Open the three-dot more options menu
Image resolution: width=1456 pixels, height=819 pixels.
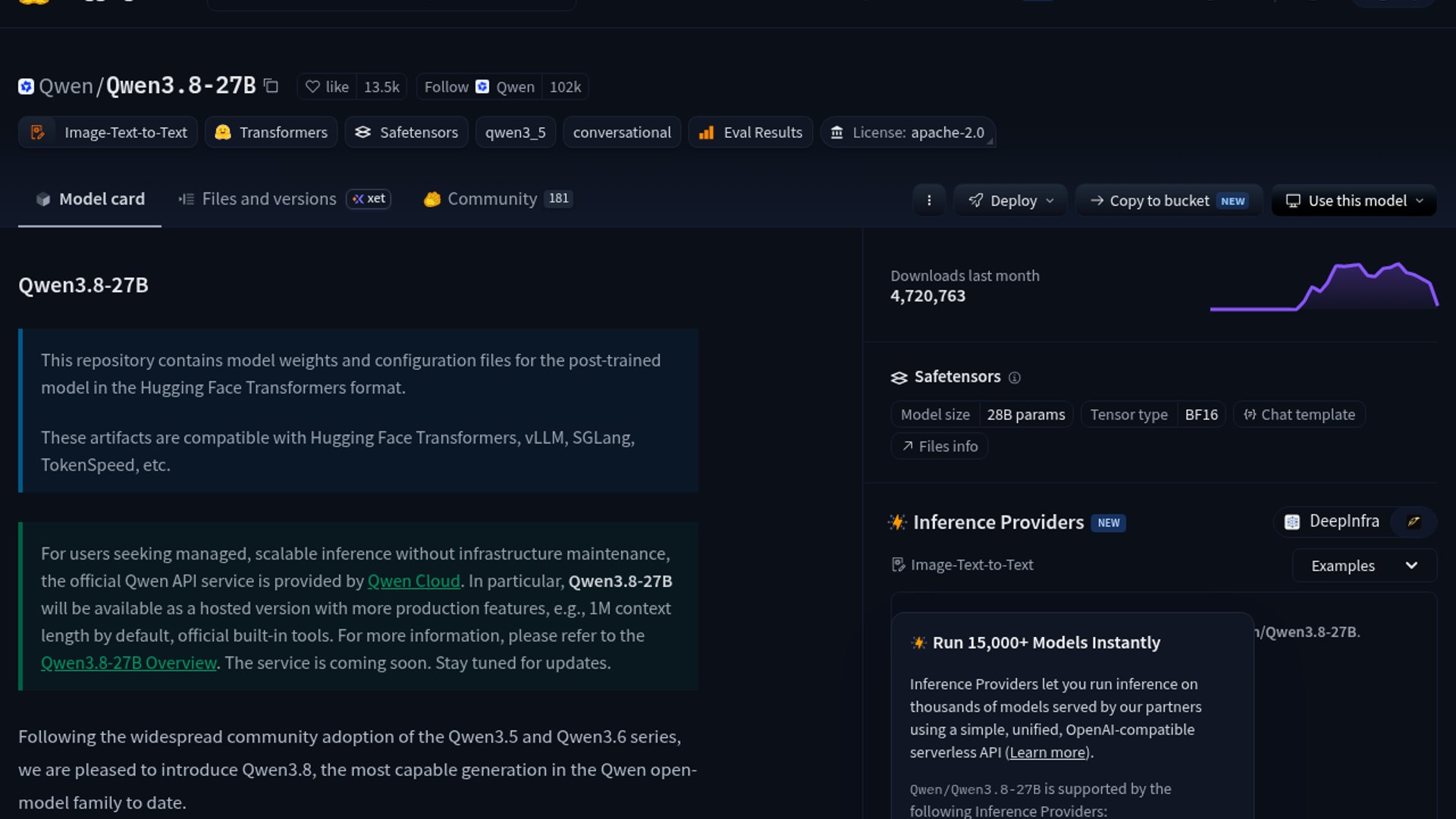click(x=929, y=200)
